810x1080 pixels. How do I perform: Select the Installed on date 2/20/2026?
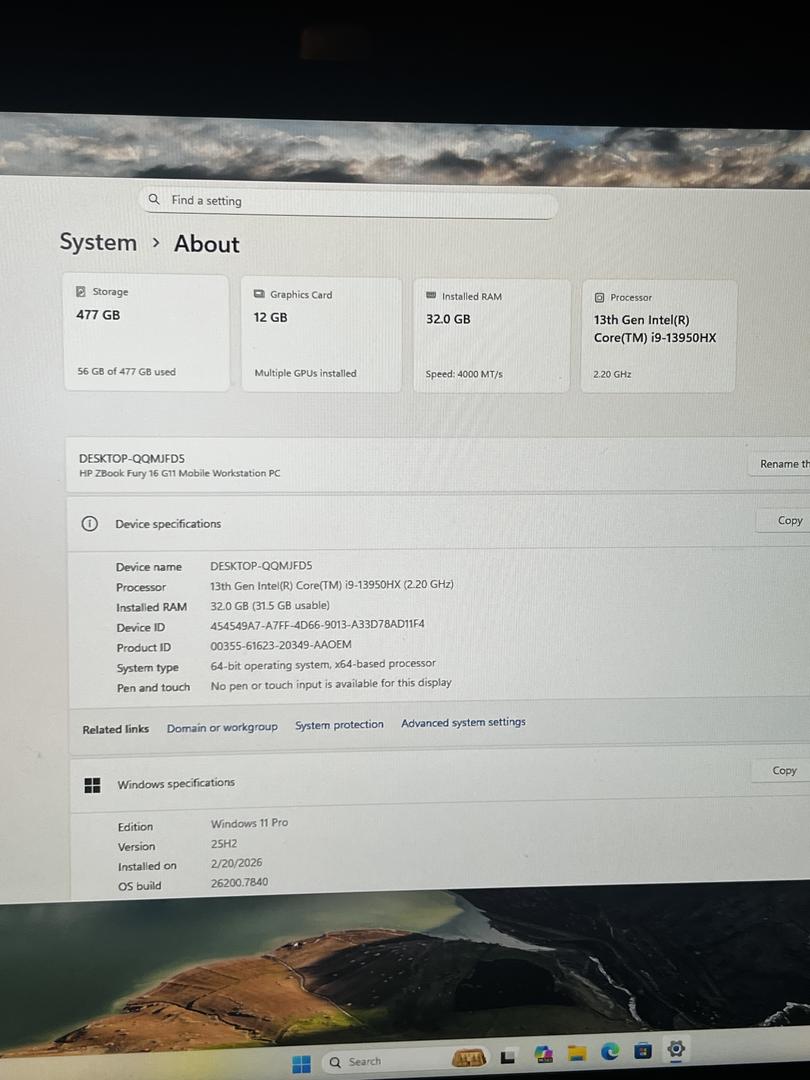[x=236, y=862]
